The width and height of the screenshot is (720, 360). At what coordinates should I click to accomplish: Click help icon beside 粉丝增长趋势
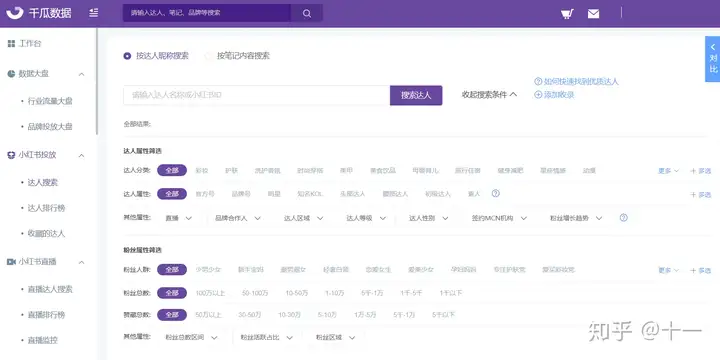(623, 218)
